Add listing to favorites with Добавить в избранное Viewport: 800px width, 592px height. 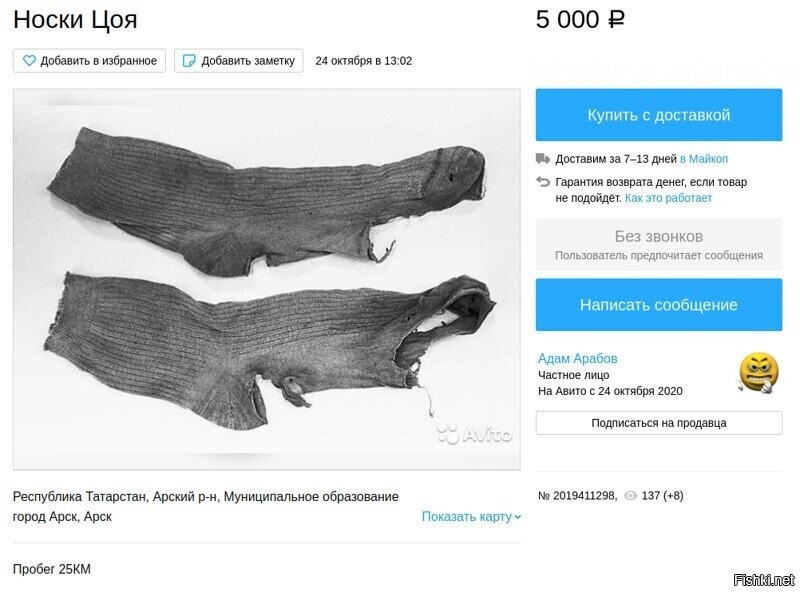pyautogui.click(x=89, y=61)
